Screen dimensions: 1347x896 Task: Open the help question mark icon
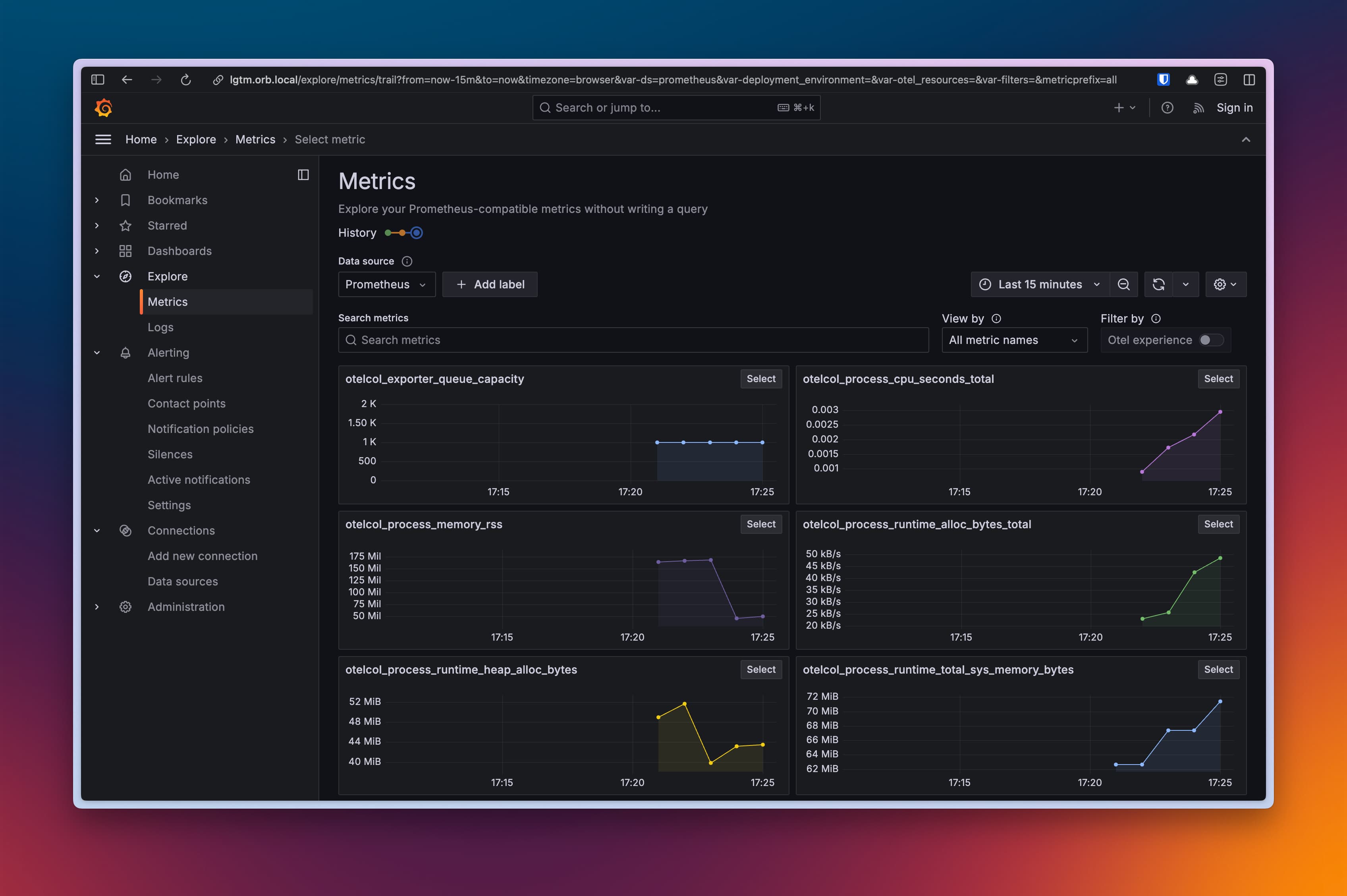point(1167,107)
